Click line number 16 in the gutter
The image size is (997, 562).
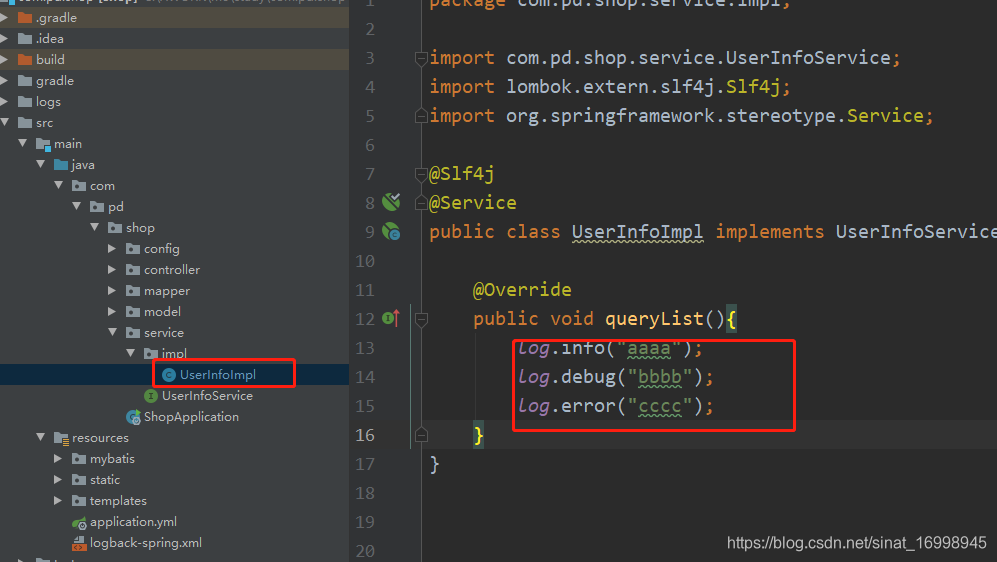point(365,435)
